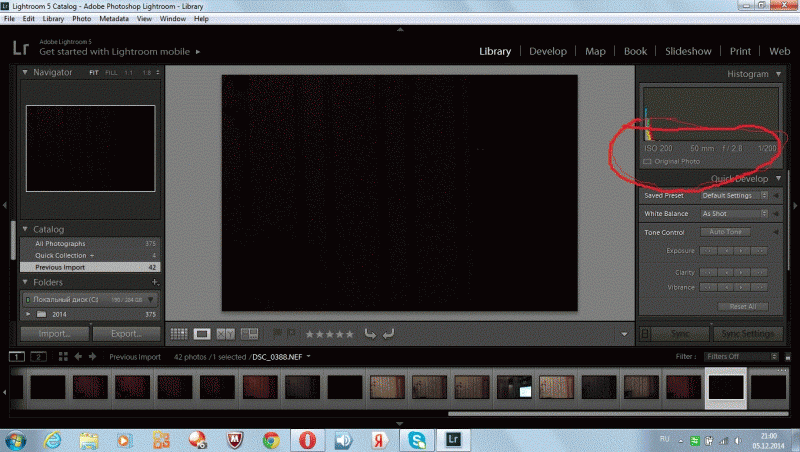Toggle the Original Photo checkbox
Viewport: 800px width, 452px height.
click(647, 161)
